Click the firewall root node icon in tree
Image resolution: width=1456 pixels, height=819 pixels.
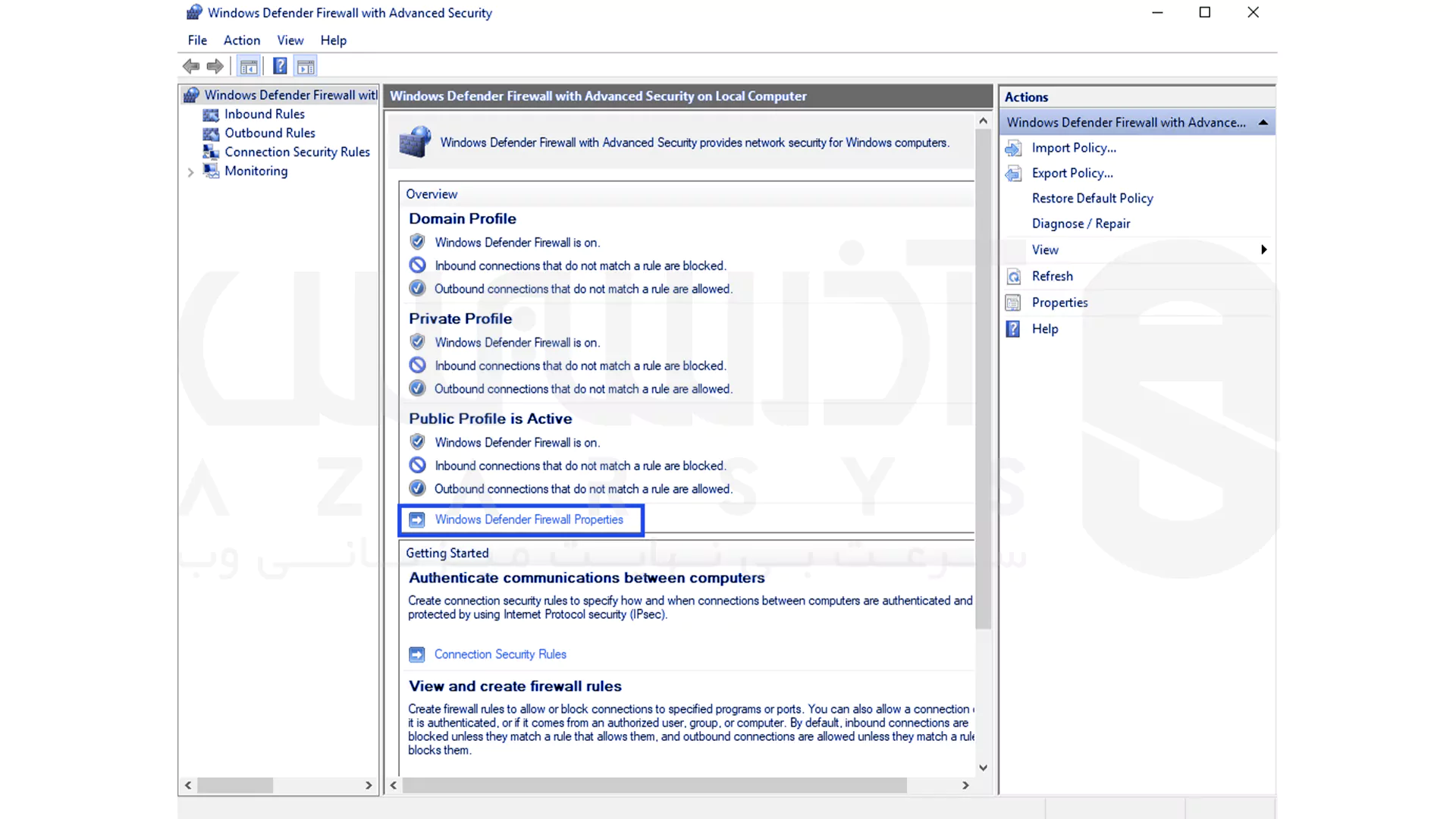pos(192,95)
